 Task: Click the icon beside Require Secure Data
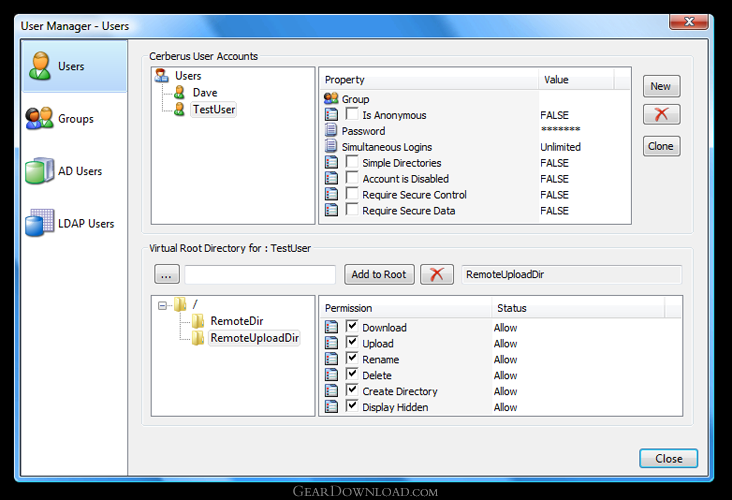point(331,210)
